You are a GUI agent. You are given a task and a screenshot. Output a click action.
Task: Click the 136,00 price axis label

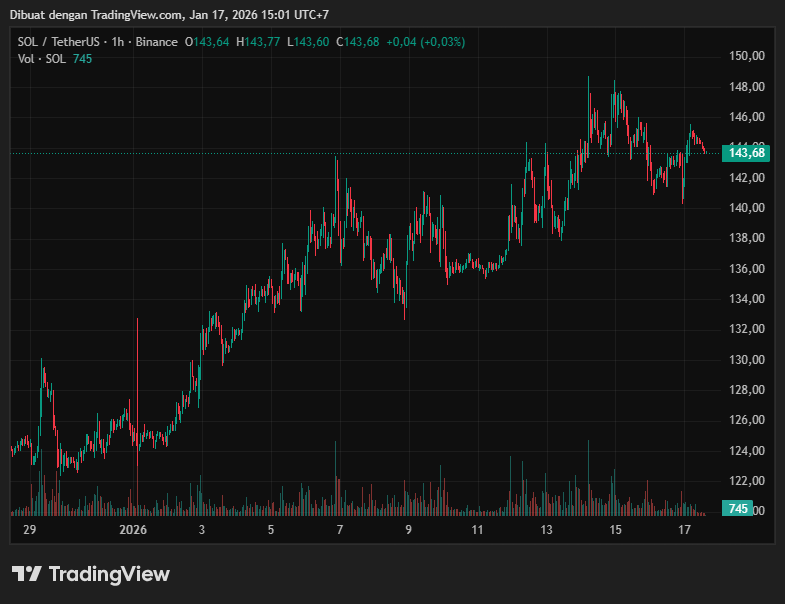point(747,269)
